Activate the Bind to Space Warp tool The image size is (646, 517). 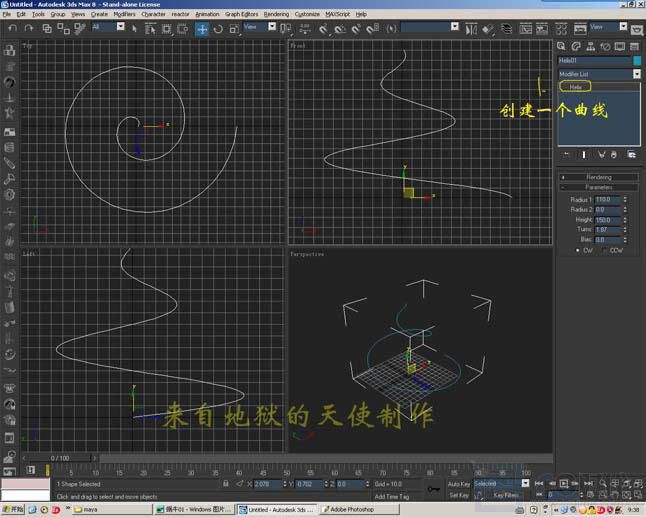tap(80, 28)
